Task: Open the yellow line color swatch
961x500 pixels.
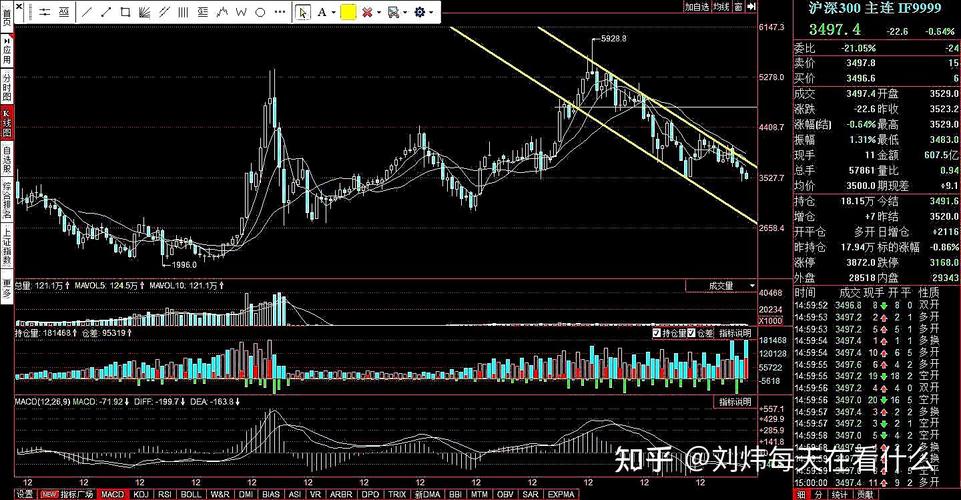Action: pos(348,12)
